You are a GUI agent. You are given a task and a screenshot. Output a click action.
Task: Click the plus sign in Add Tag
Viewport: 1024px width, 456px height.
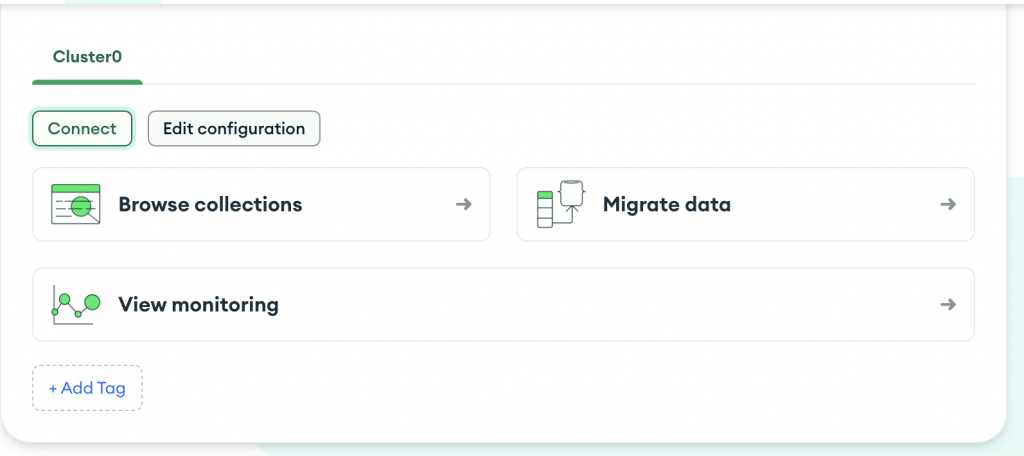pos(53,388)
